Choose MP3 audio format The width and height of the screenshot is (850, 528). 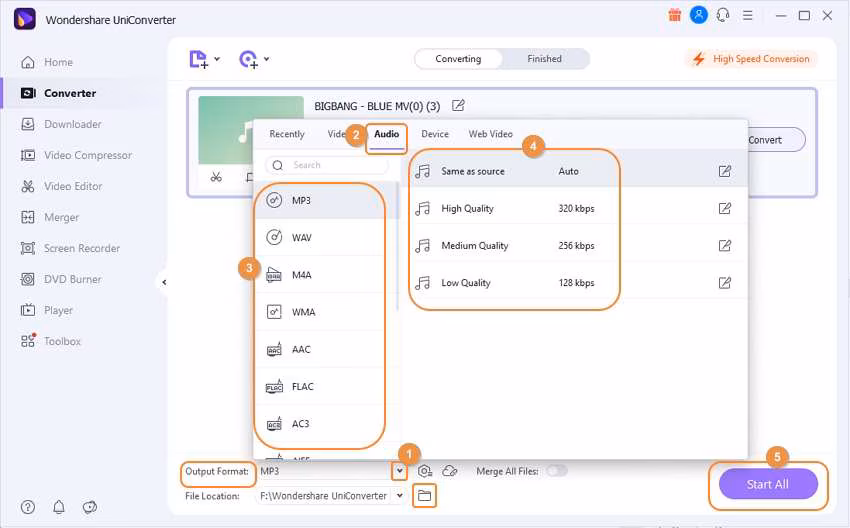(x=325, y=201)
